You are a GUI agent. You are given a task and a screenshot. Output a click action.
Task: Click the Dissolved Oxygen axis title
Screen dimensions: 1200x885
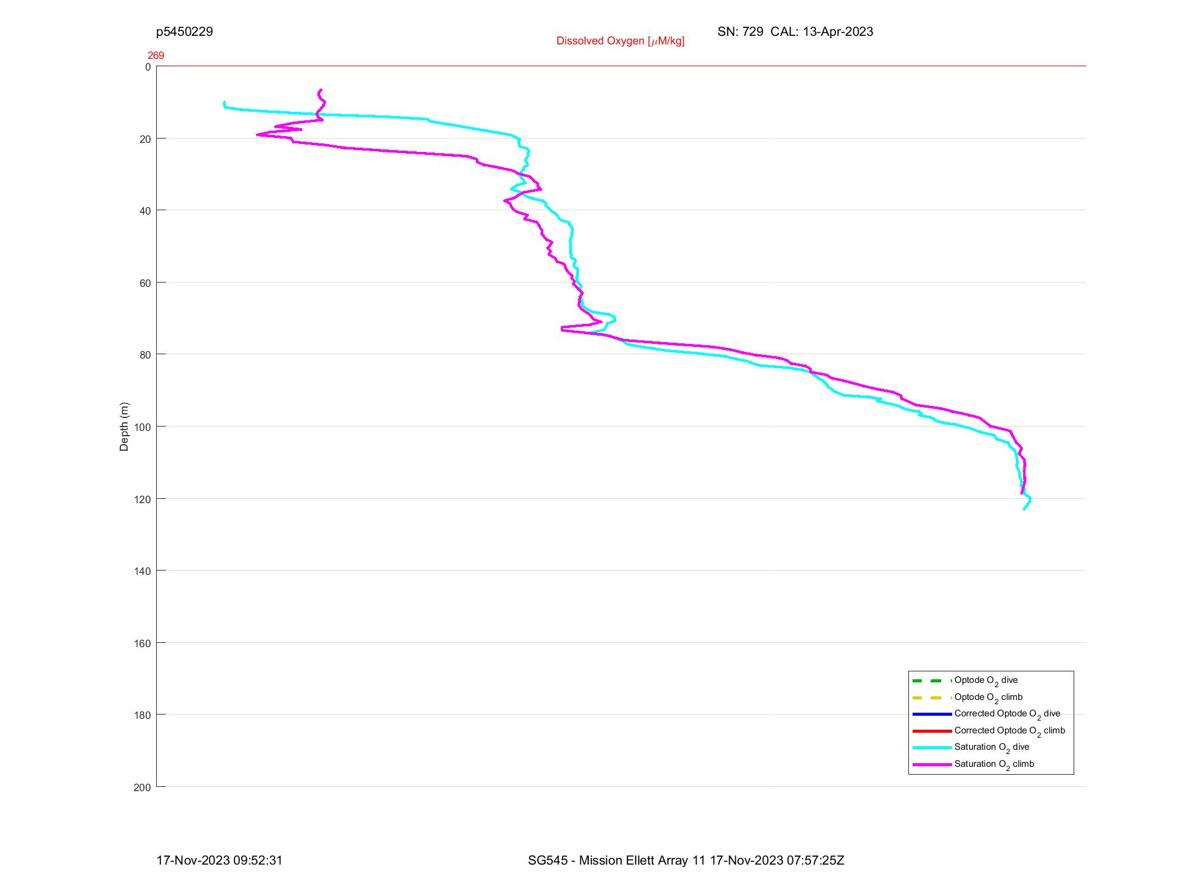(x=620, y=41)
